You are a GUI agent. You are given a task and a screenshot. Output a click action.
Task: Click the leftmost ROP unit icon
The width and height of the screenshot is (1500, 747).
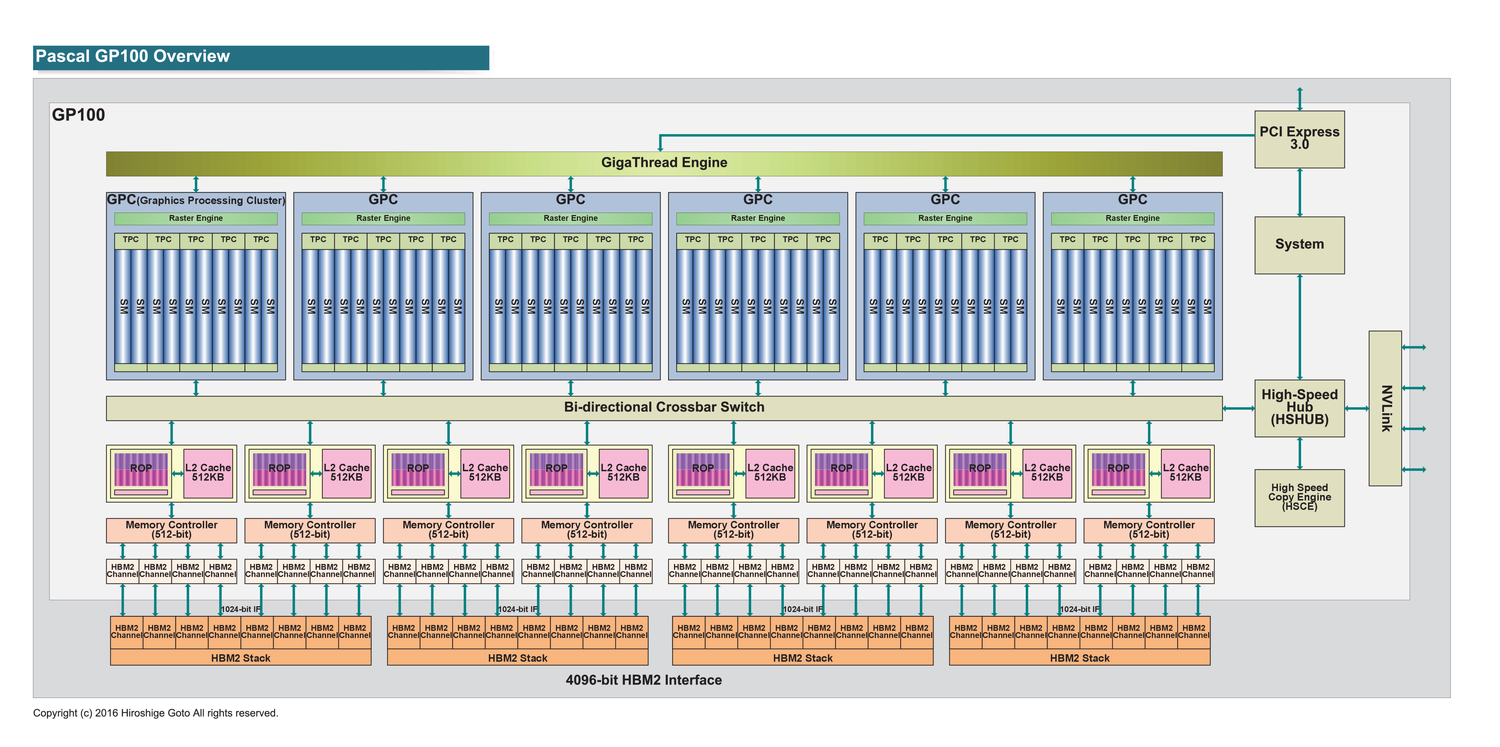coord(141,473)
